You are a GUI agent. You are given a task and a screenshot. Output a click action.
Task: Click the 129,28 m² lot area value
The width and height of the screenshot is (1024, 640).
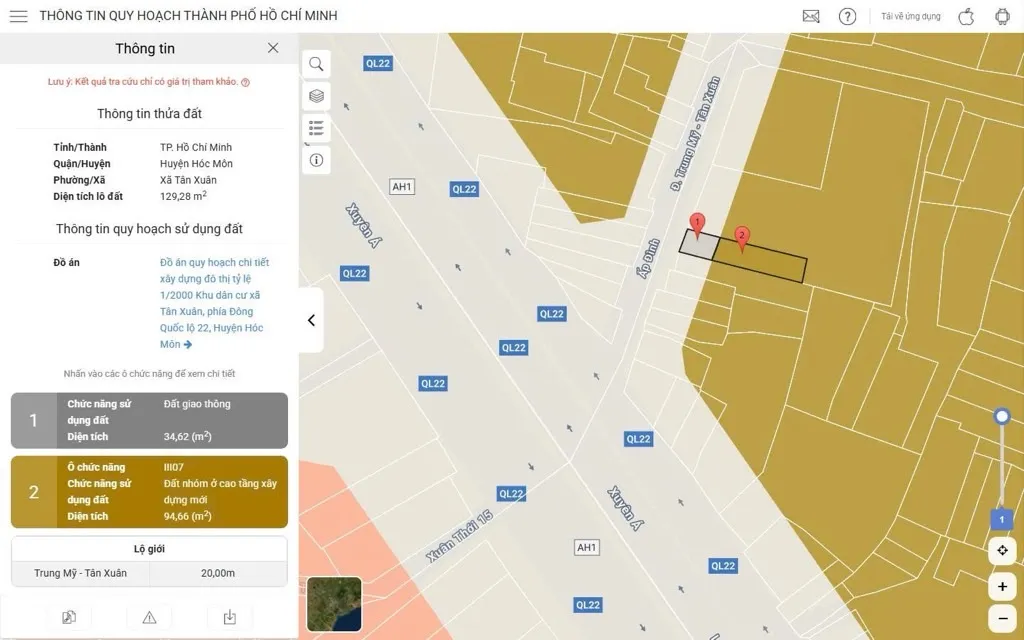coord(184,196)
